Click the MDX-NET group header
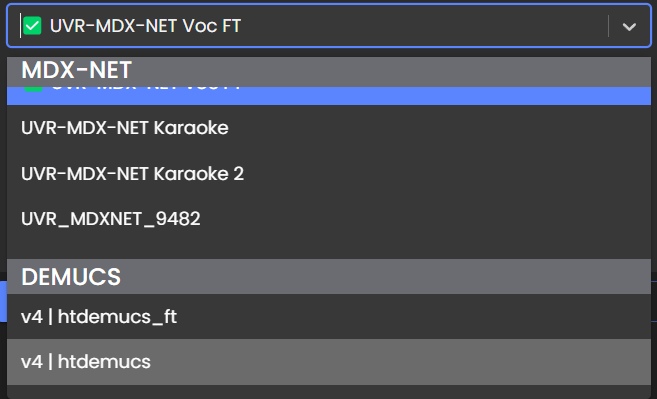This screenshot has width=657, height=399. (x=329, y=72)
